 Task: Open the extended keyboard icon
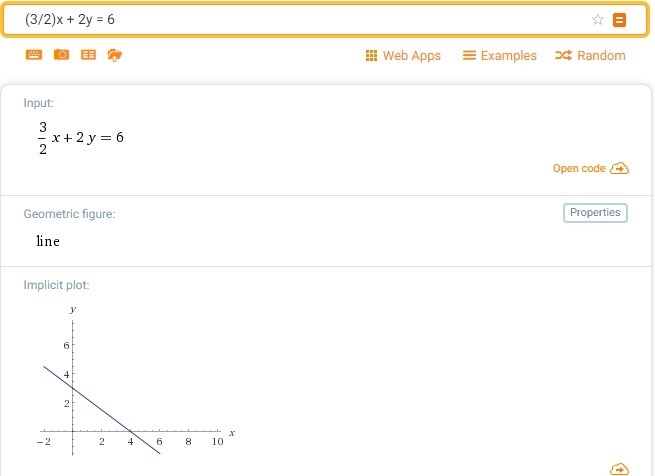tap(34, 55)
